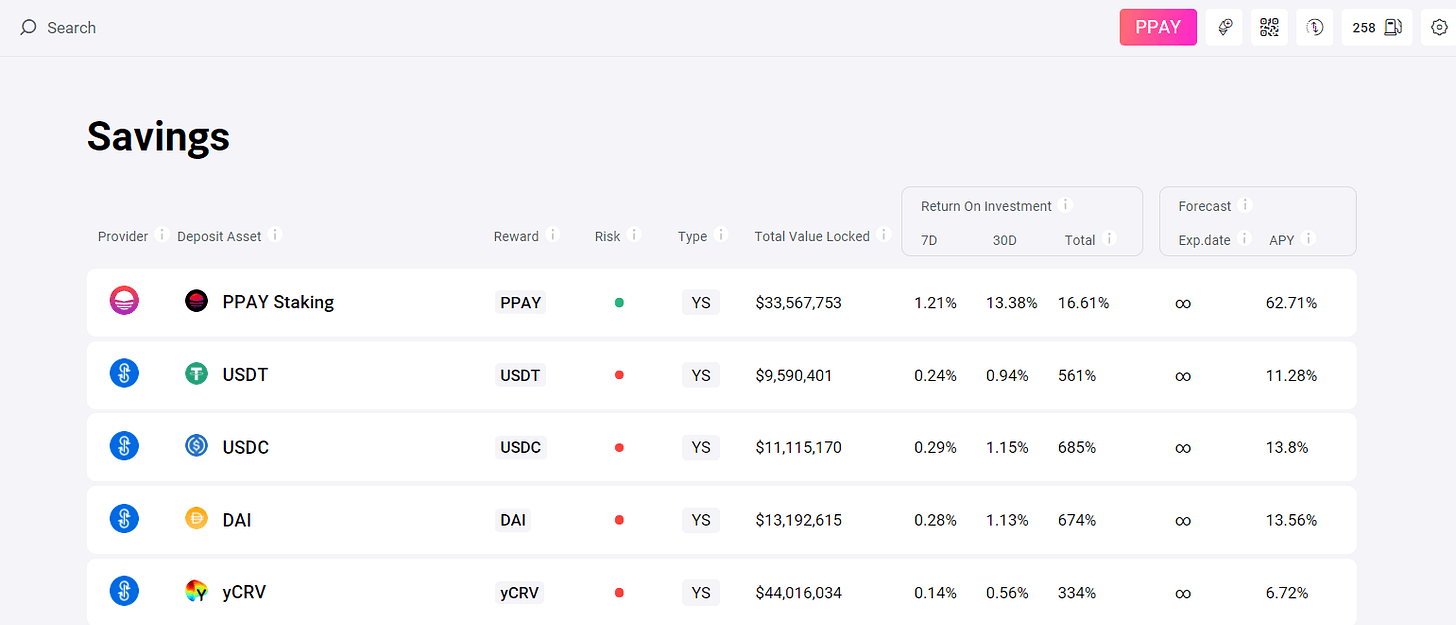Click the red risk dot in USDT row
This screenshot has height=625, width=1456.
619,375
